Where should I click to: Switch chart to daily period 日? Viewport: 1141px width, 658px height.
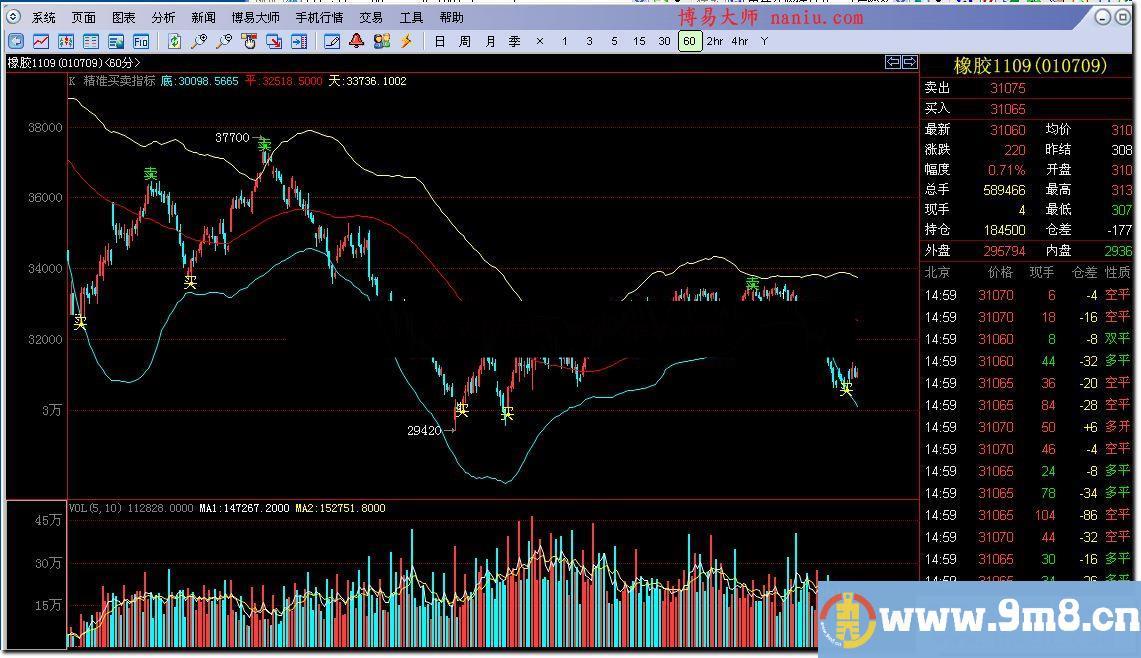coord(440,41)
